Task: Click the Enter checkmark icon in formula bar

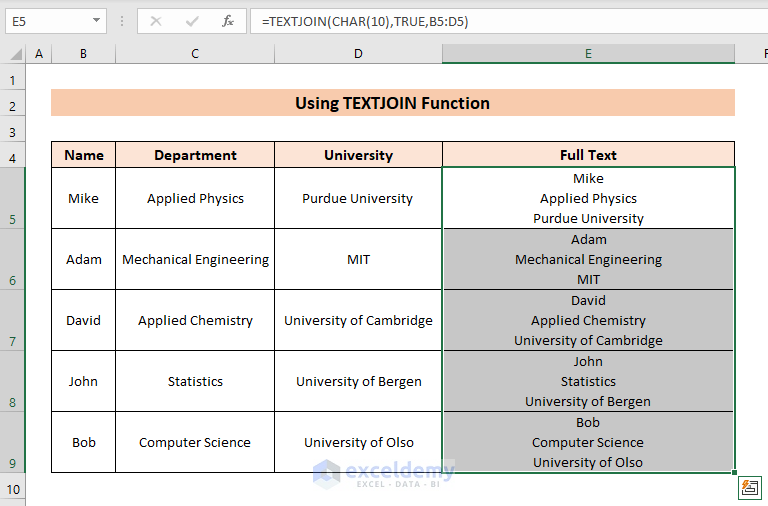Action: pyautogui.click(x=192, y=20)
